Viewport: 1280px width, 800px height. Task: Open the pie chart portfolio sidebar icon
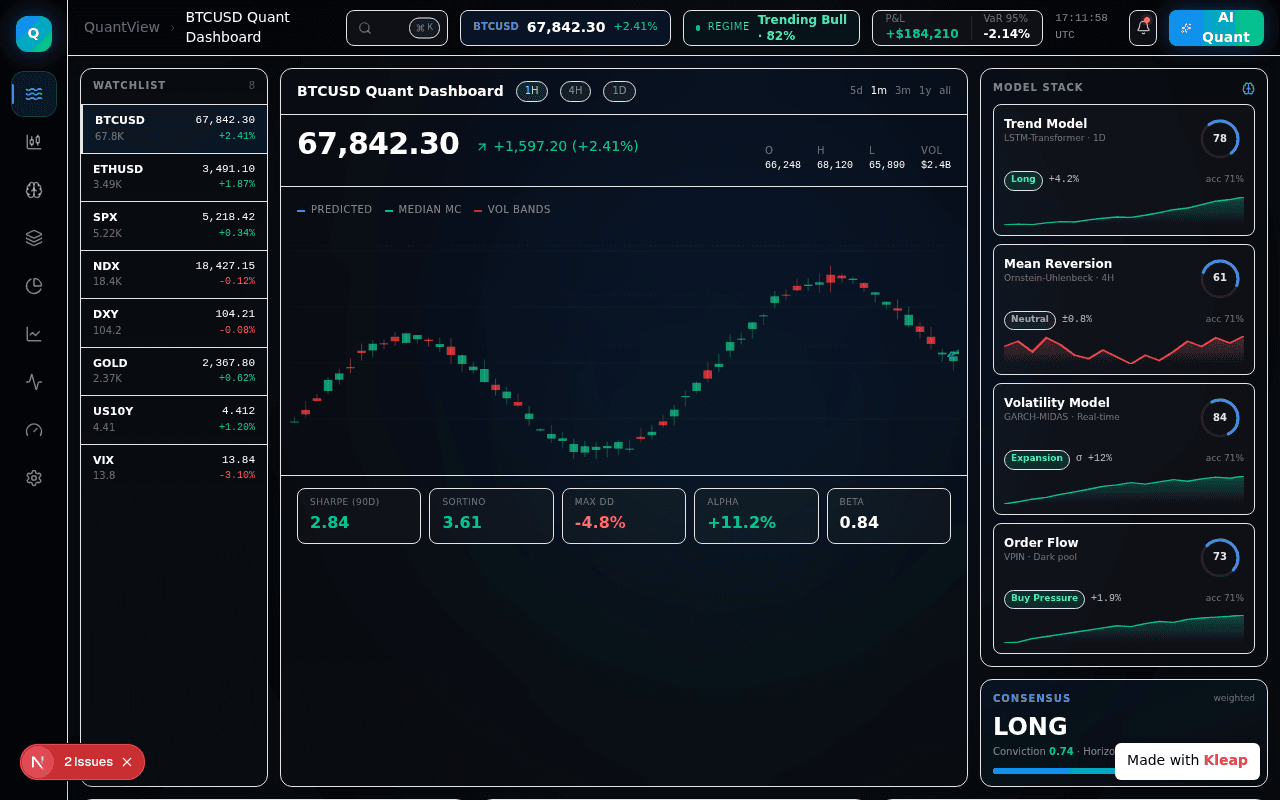34,286
